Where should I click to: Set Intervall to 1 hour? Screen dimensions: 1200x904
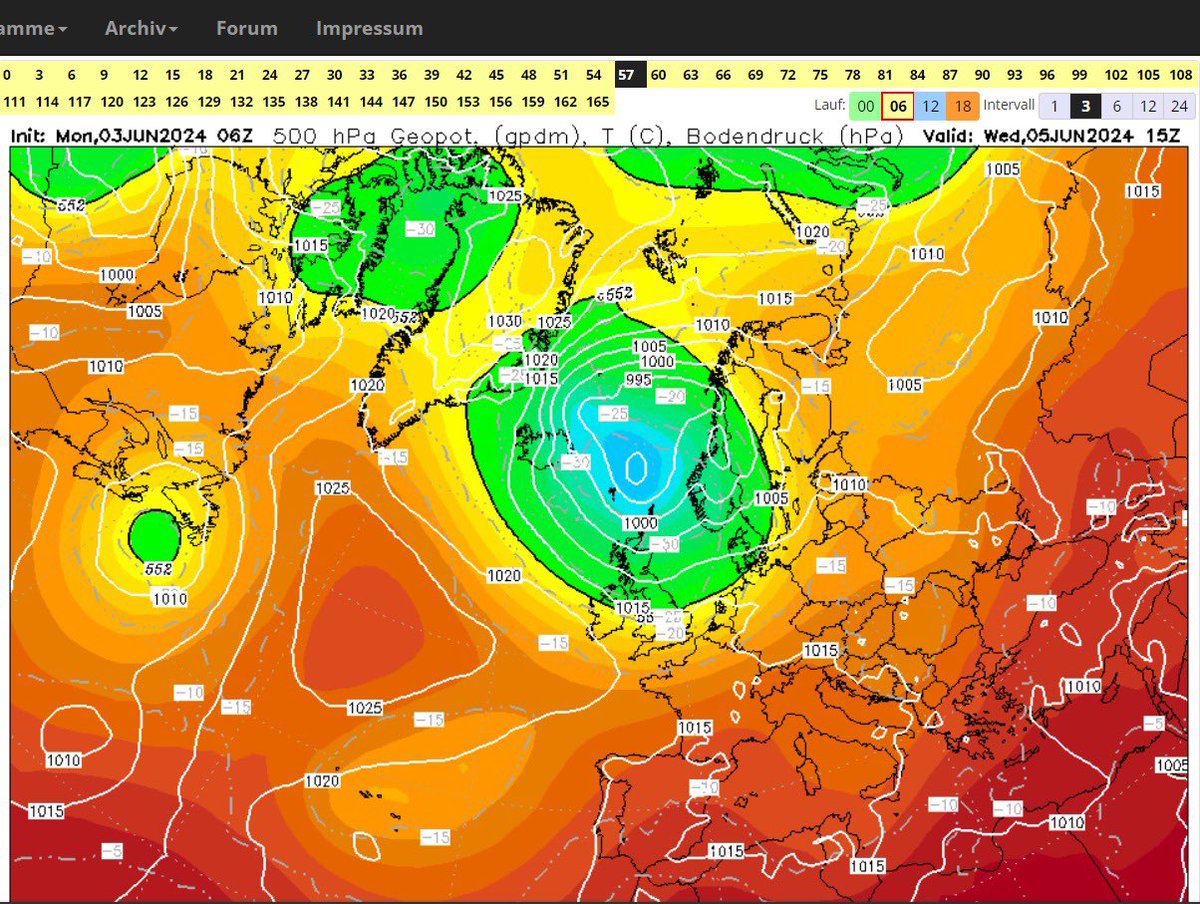[1053, 106]
